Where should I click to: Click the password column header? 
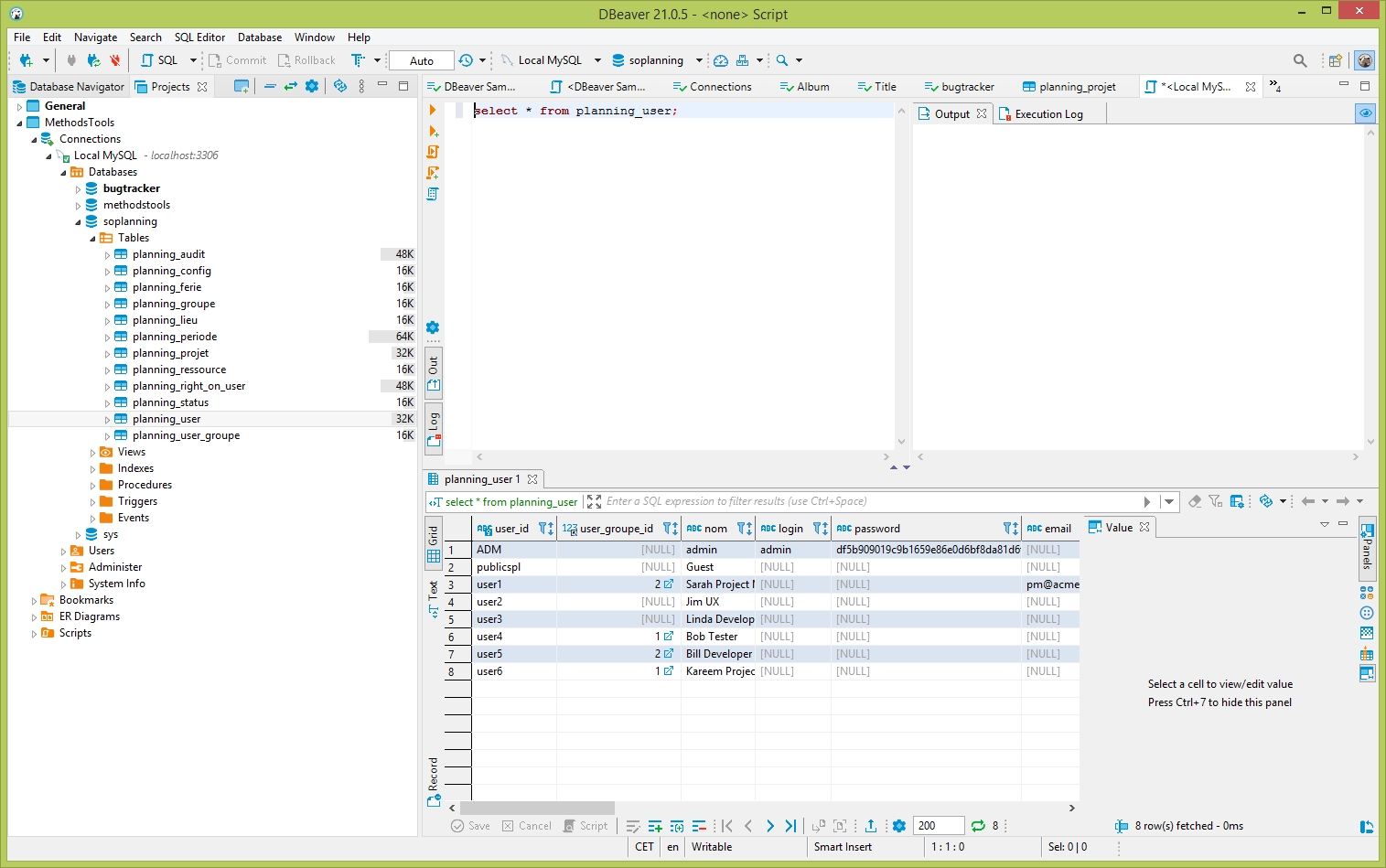pyautogui.click(x=876, y=529)
